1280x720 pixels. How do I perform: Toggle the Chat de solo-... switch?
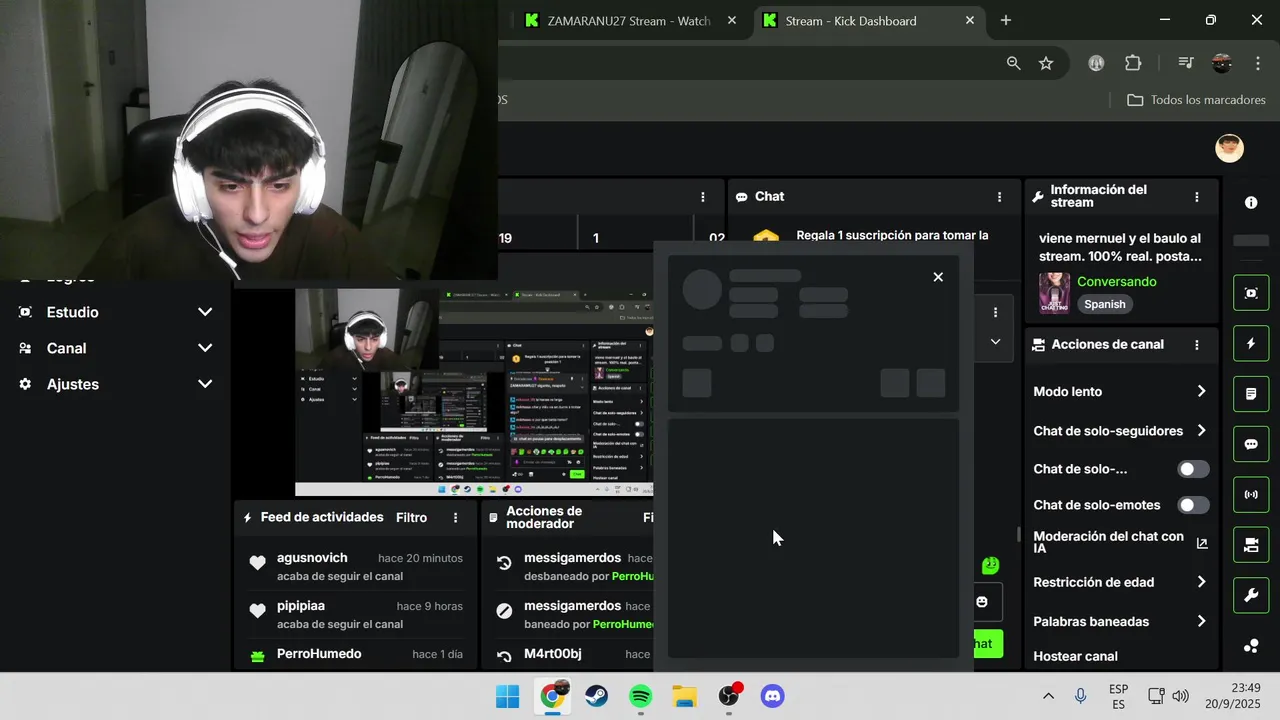tap(1193, 469)
